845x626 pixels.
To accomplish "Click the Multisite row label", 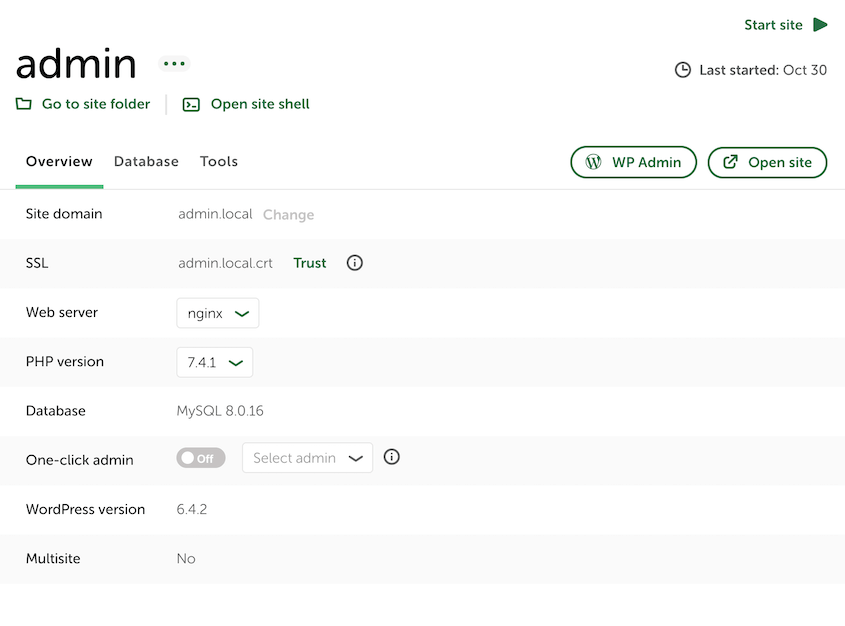I will [53, 559].
